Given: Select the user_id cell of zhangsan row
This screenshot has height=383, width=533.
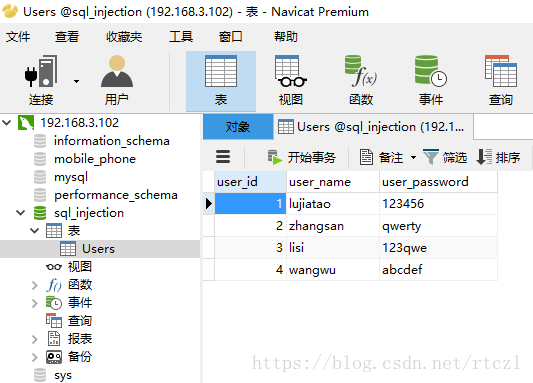Looking at the screenshot, I should coord(251,226).
